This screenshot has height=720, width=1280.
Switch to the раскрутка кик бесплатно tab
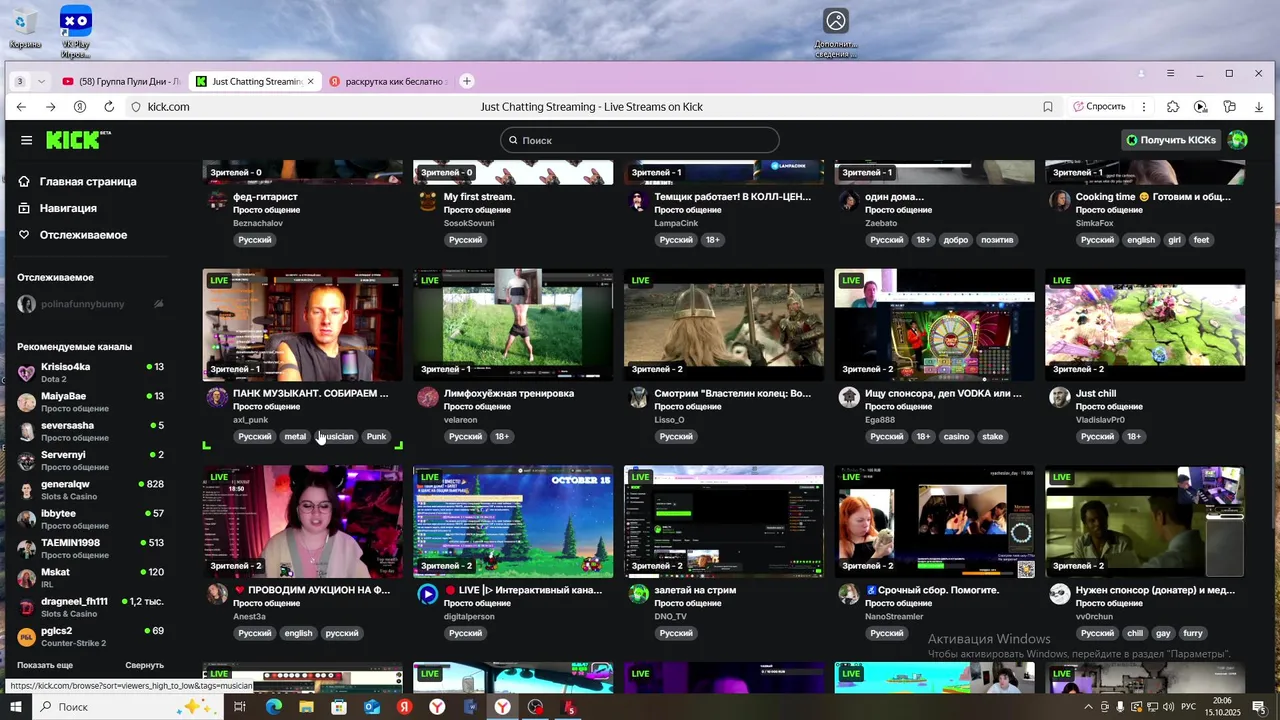coord(386,81)
